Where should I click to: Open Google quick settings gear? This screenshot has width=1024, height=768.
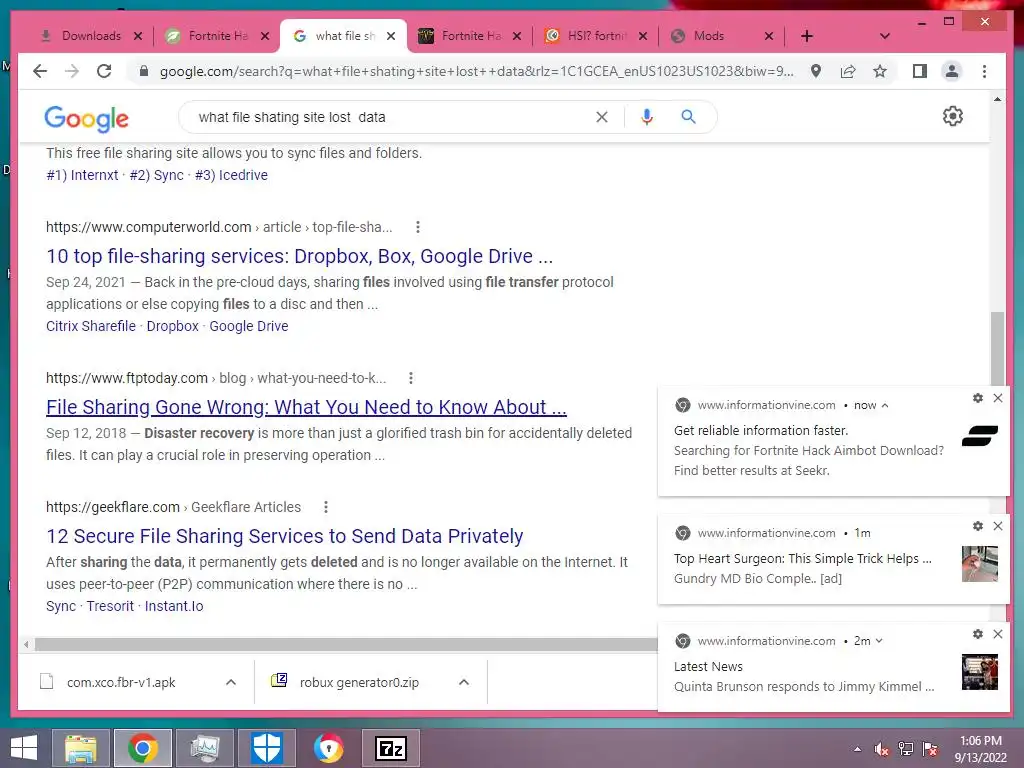pos(953,116)
